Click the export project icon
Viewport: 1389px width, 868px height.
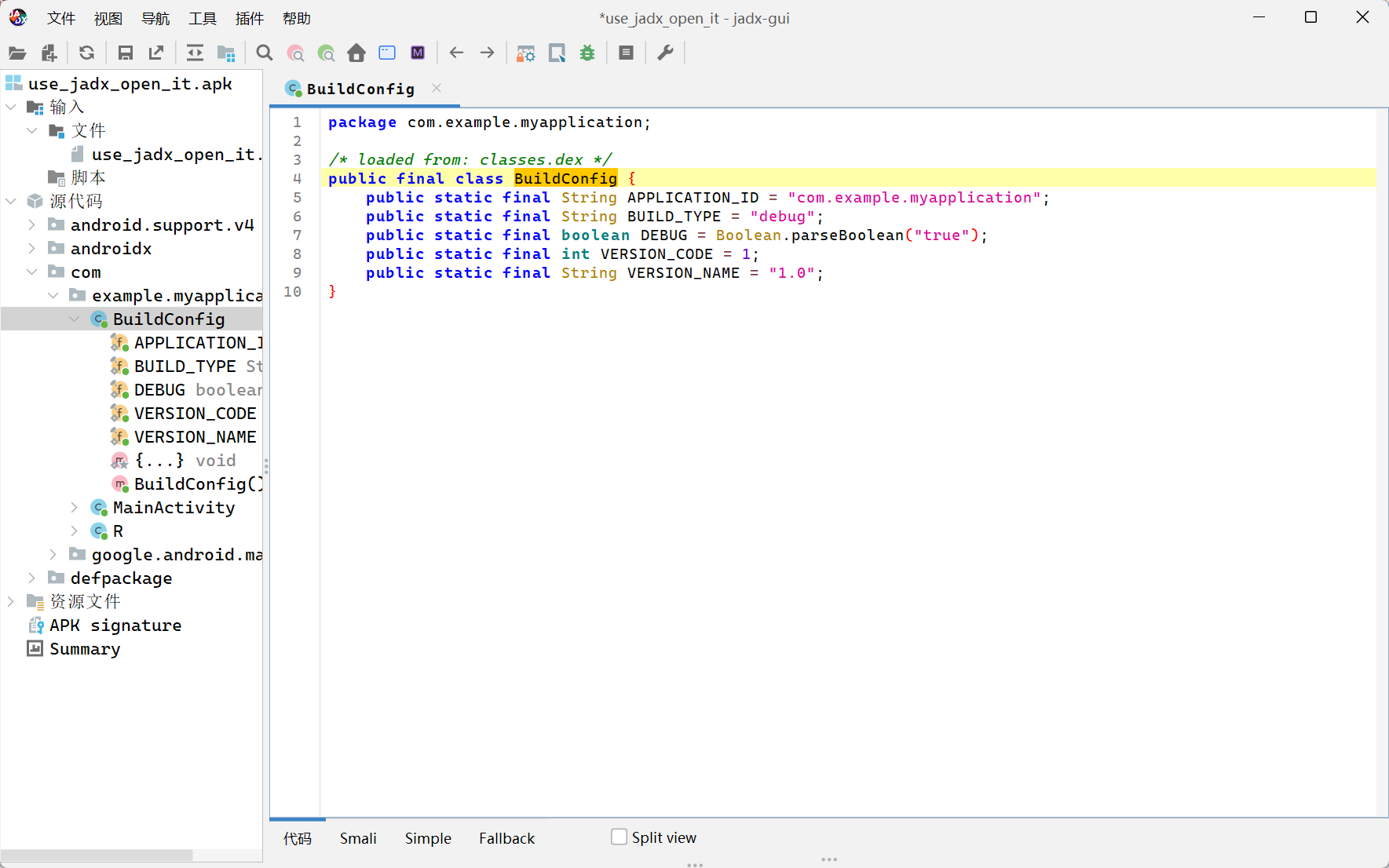click(x=156, y=53)
